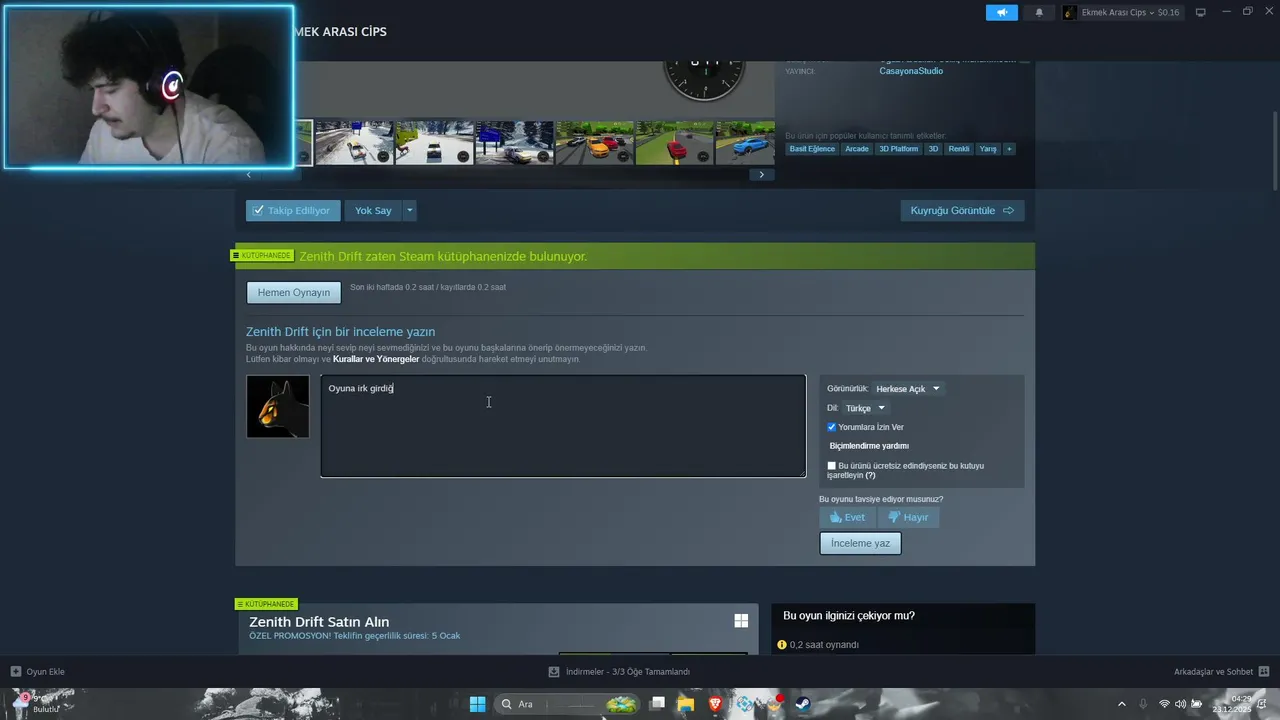Open Ekmek Arası Cips account menu
Viewport: 1280px width, 720px height.
coord(1121,12)
